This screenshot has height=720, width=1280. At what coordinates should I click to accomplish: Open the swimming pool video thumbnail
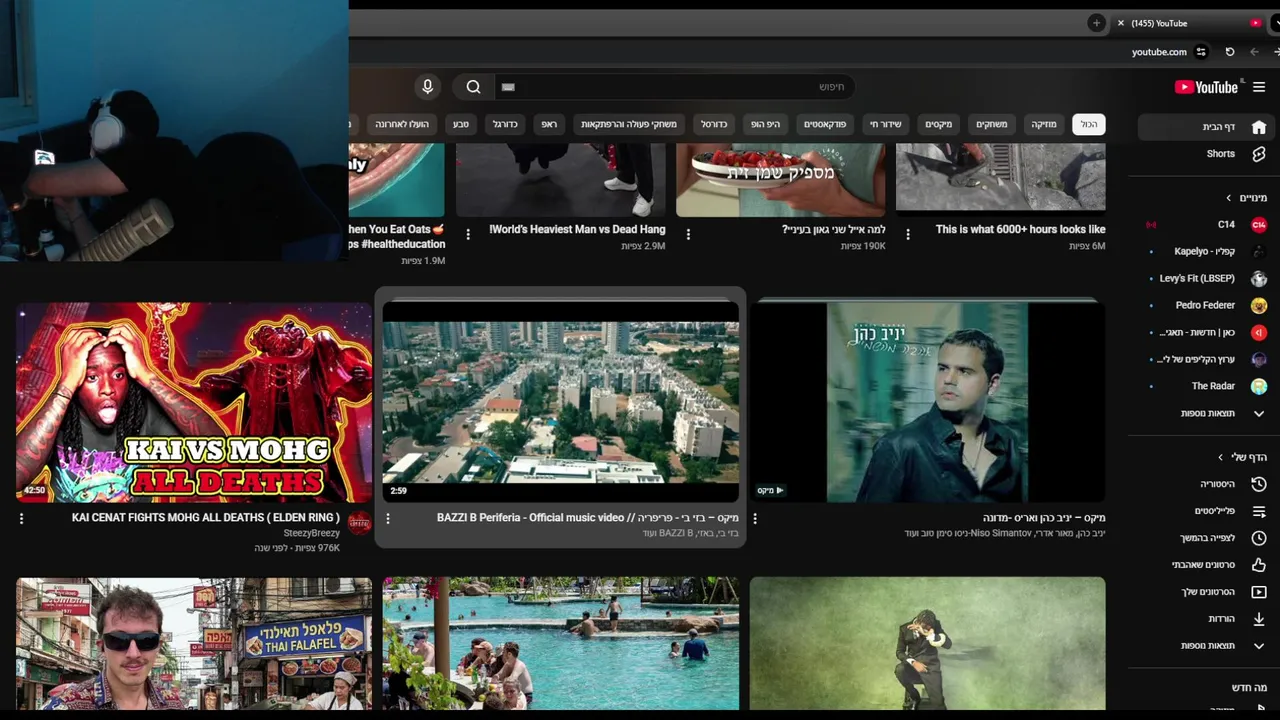[561, 643]
